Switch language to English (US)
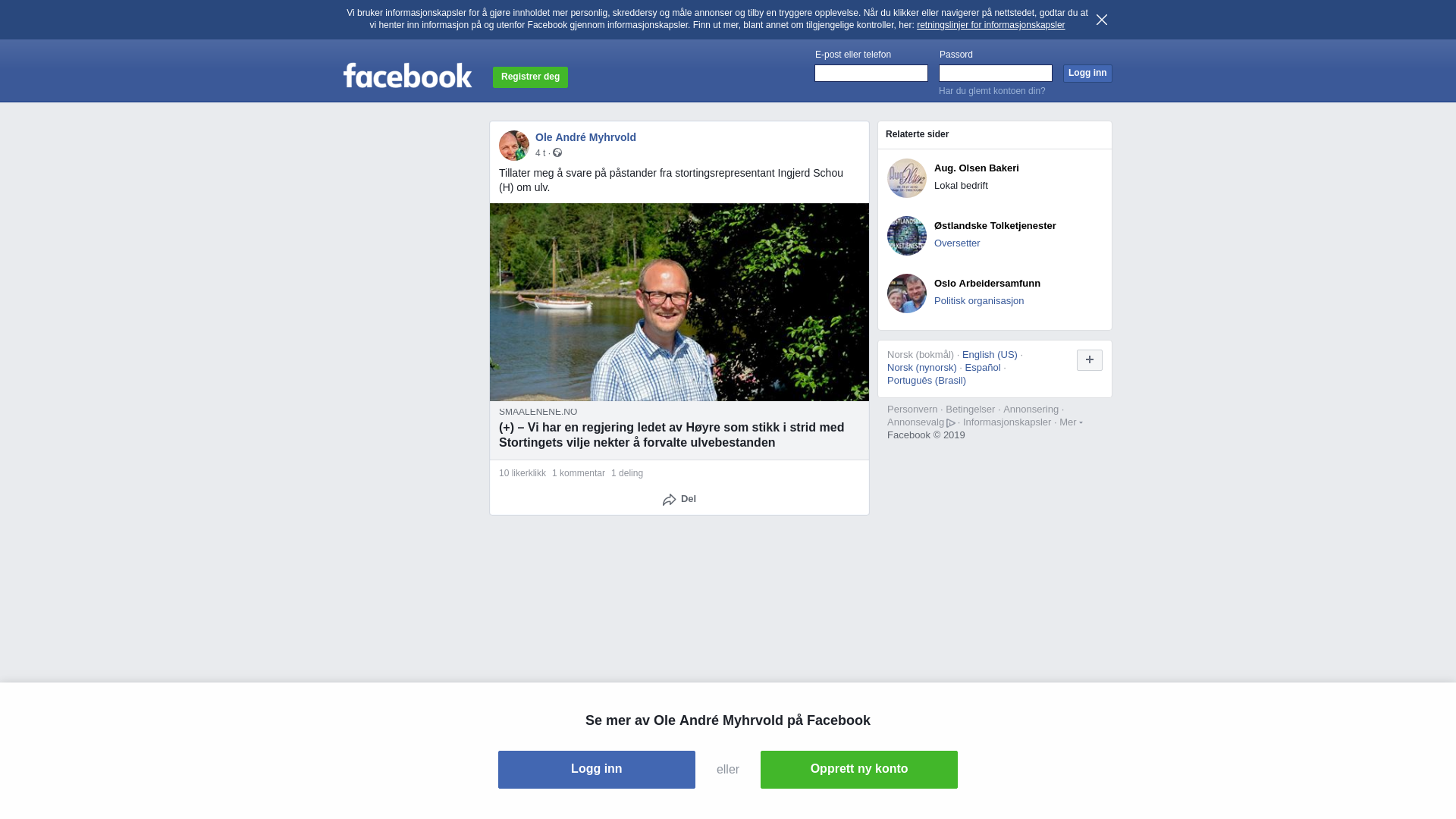 click(x=990, y=355)
